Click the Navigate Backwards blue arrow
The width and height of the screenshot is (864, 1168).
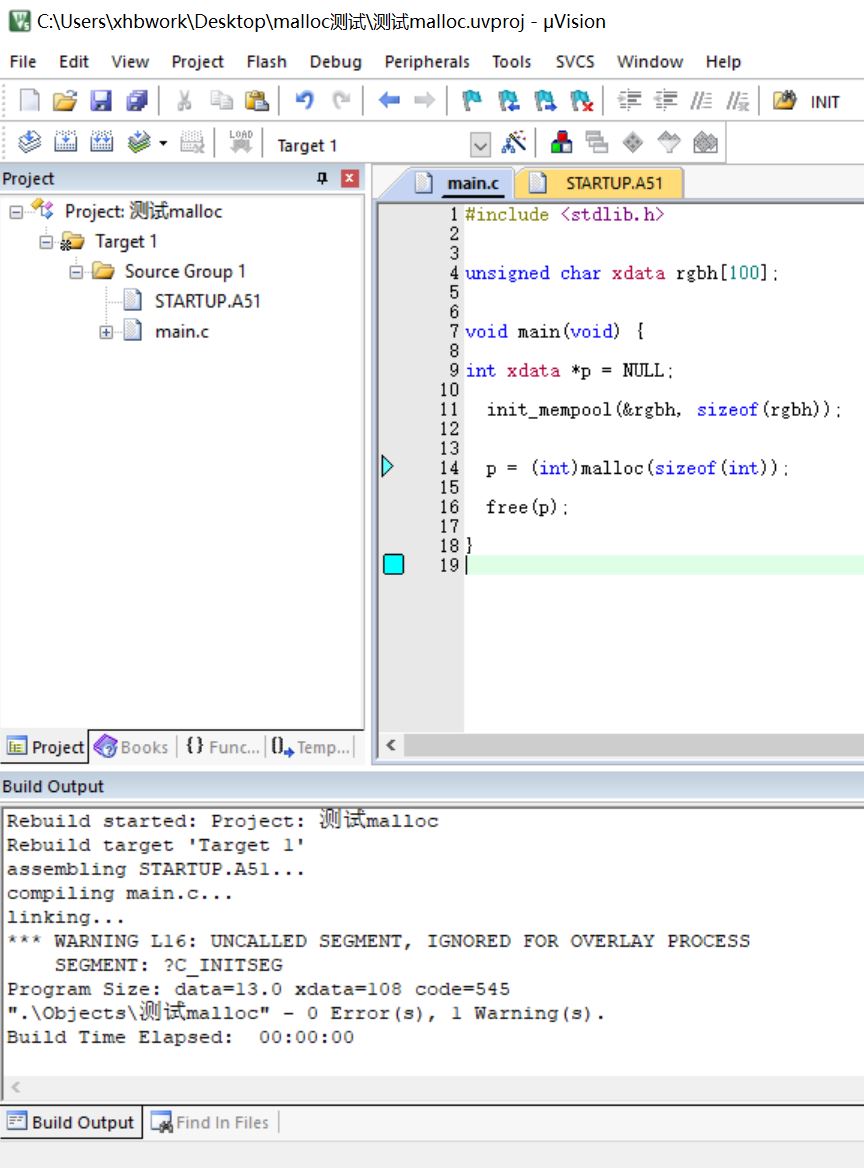click(389, 101)
